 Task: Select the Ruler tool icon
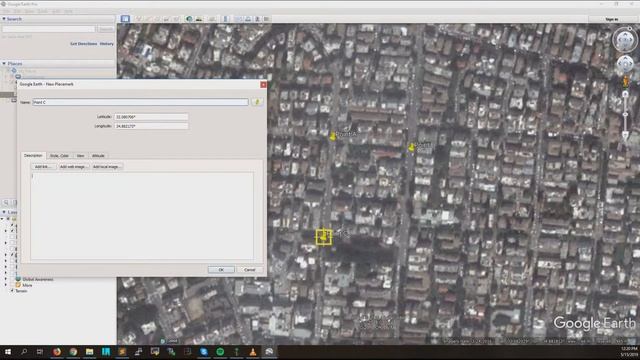[x=225, y=19]
